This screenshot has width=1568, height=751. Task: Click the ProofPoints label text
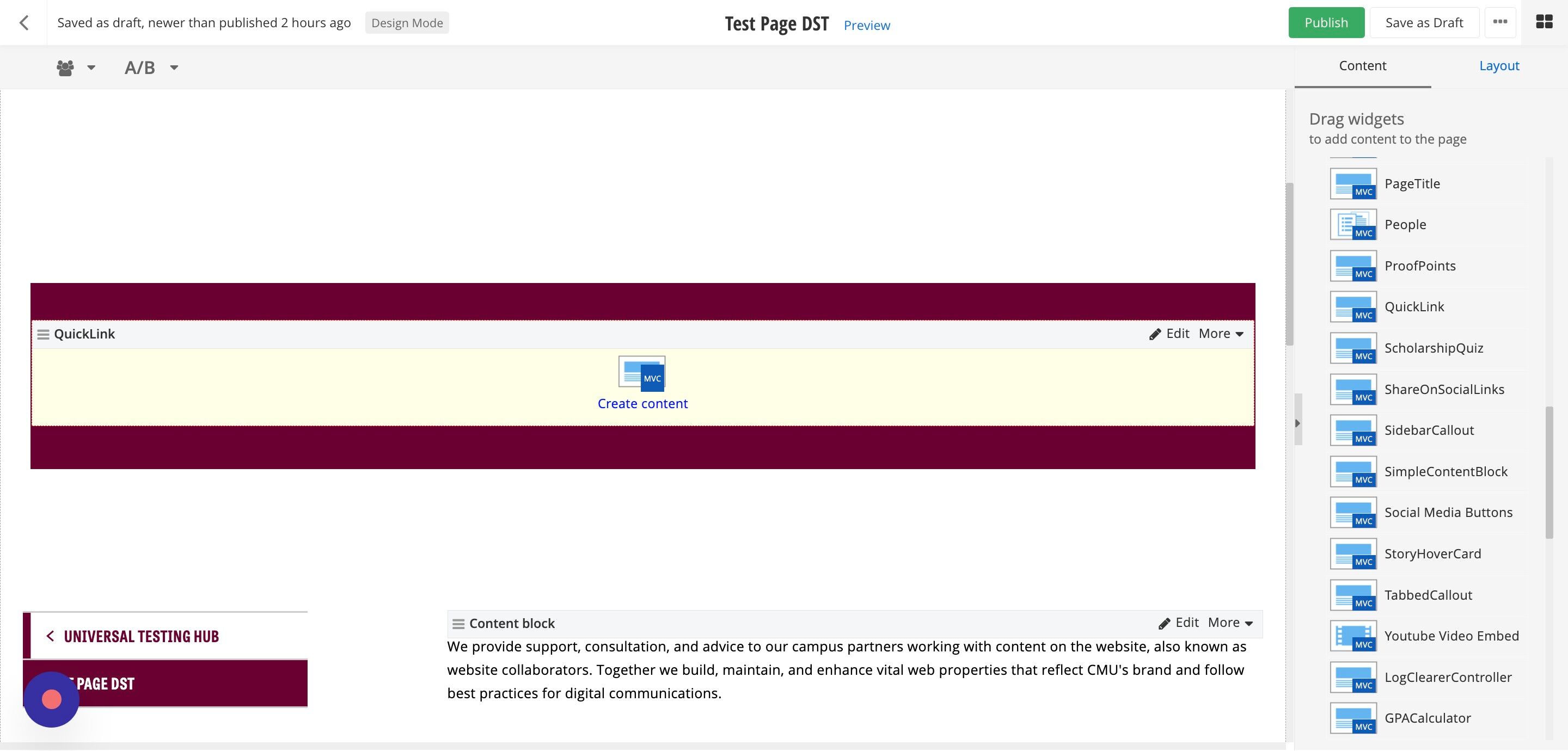click(x=1420, y=266)
